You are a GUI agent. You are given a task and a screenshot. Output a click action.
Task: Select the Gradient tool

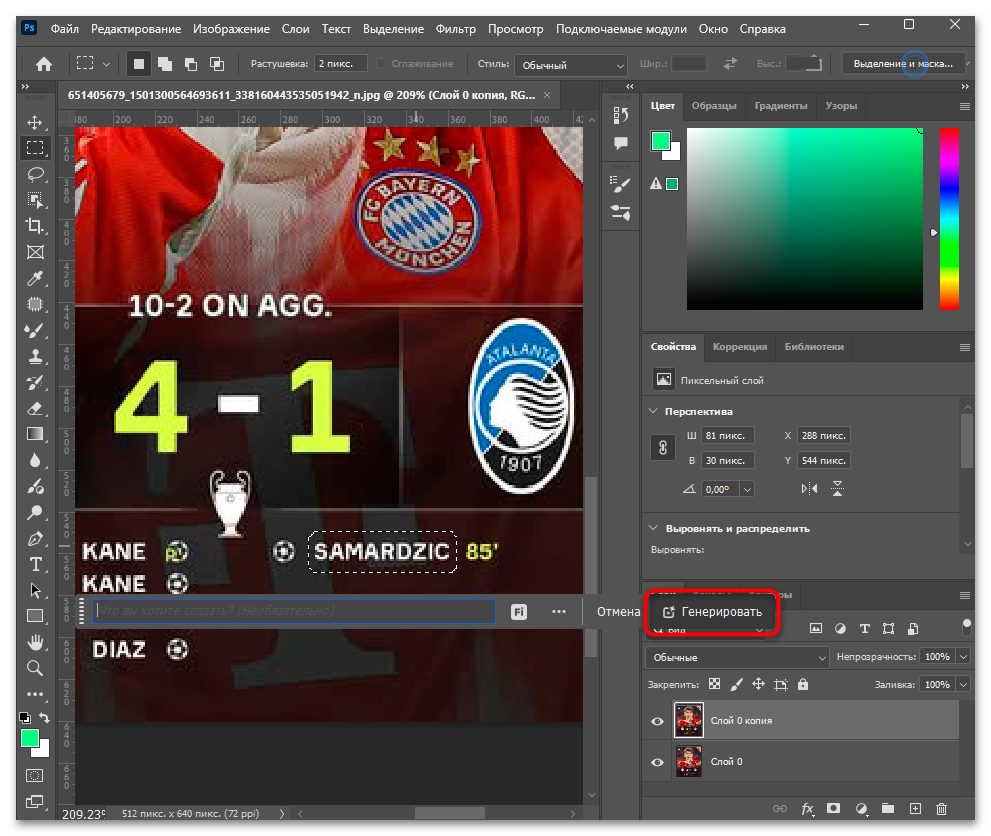[35, 434]
